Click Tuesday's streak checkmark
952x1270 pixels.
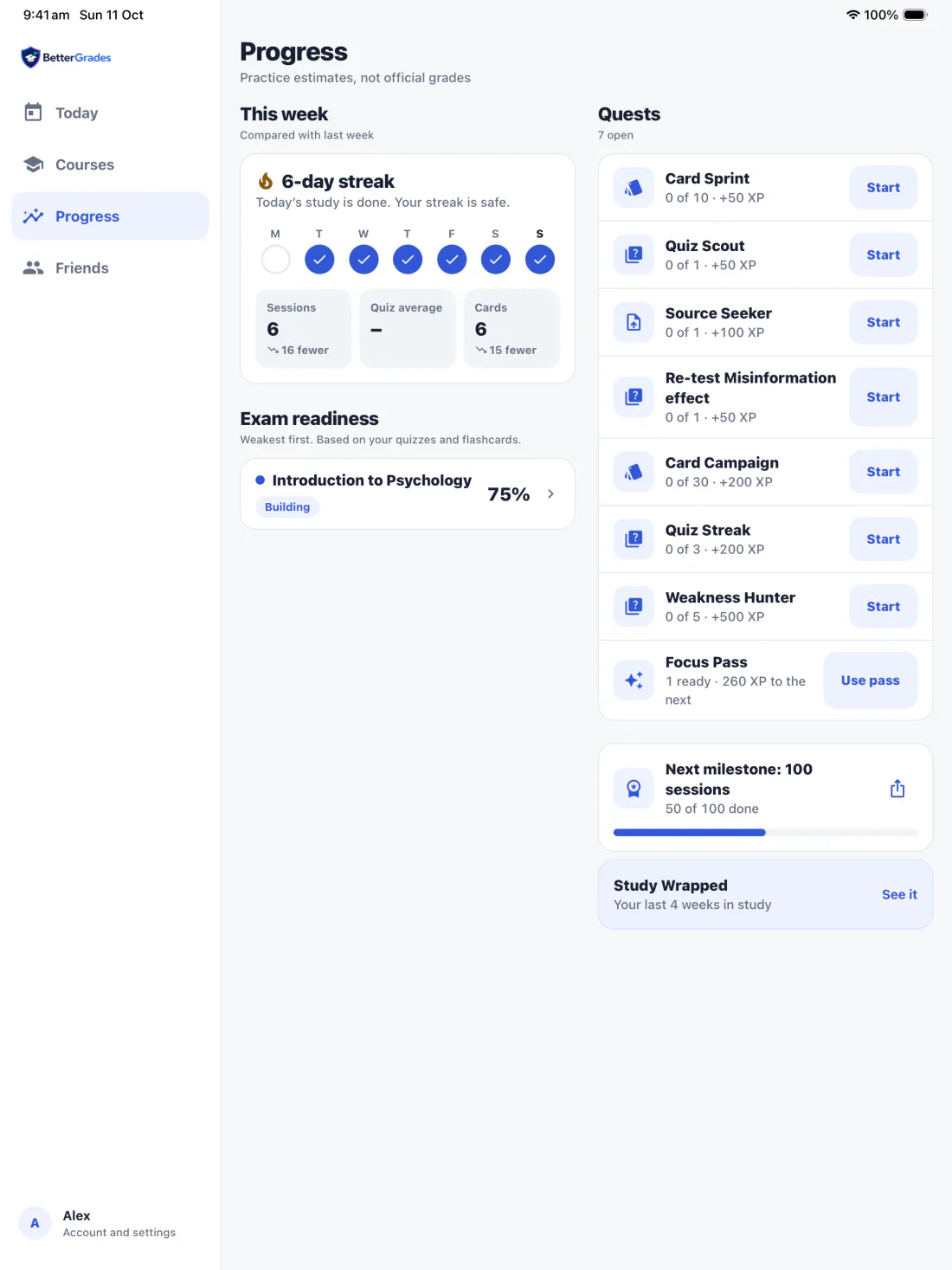click(319, 259)
